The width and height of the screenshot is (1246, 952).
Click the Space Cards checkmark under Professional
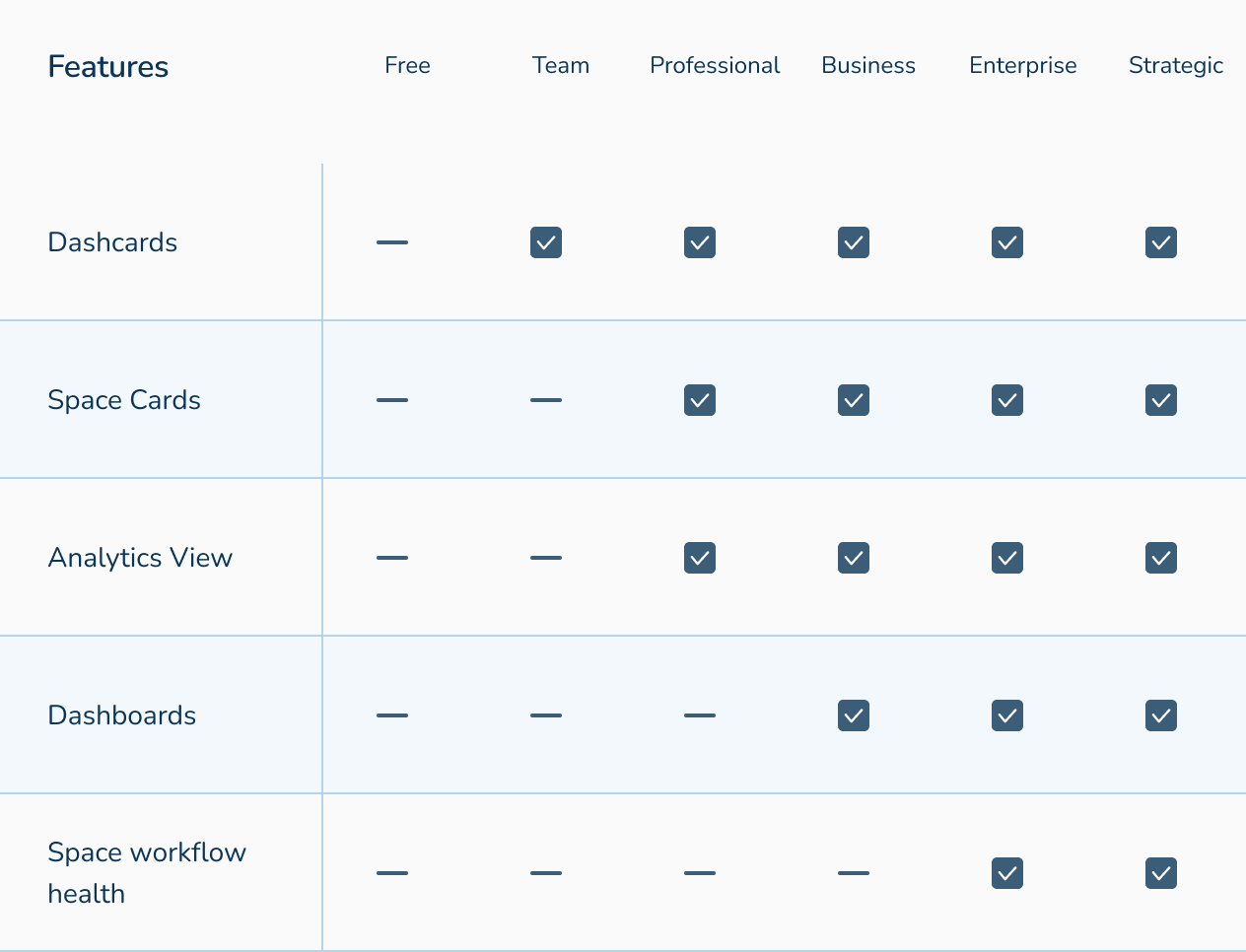[x=700, y=400]
